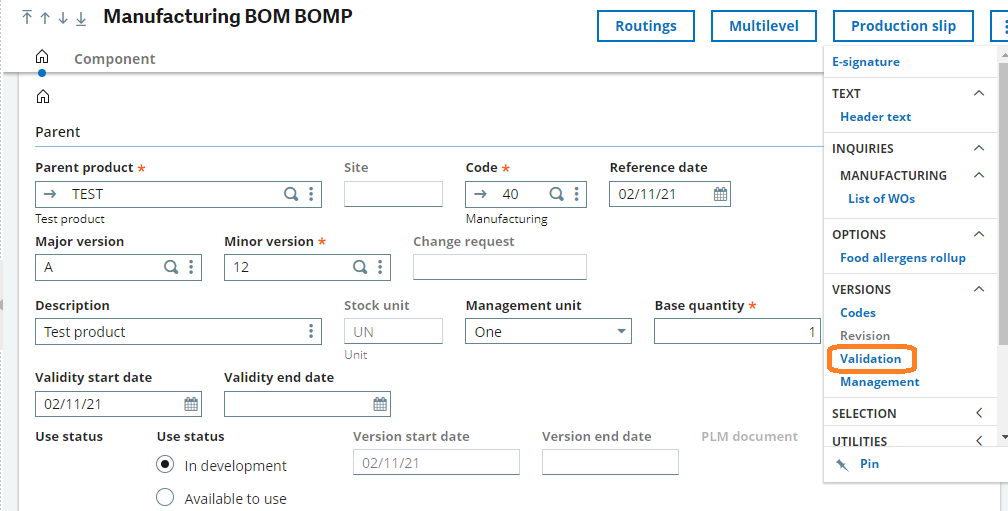Click home icon beside Component tab
This screenshot has width=1008, height=511.
click(42, 57)
